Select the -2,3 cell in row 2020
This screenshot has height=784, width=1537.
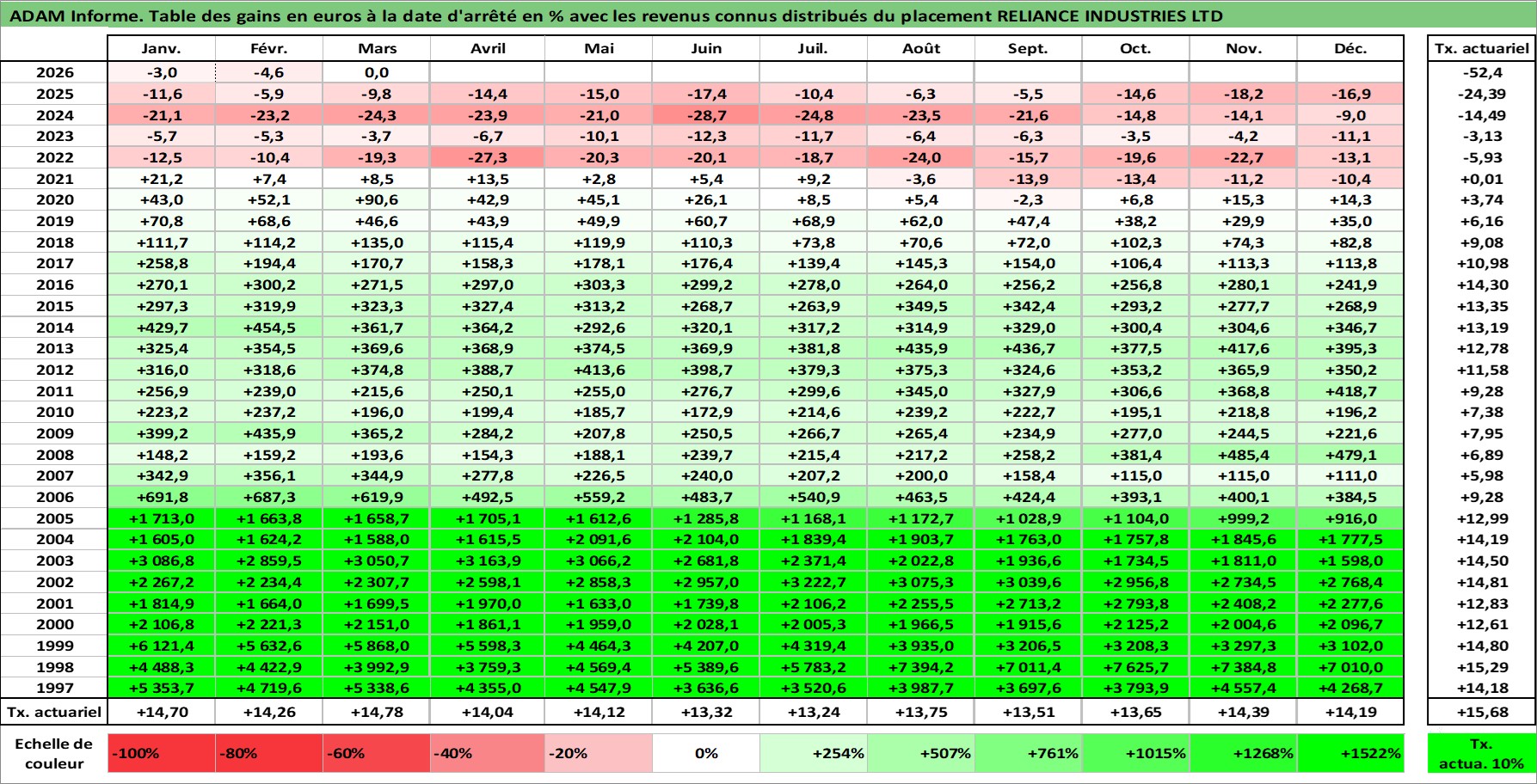[x=1028, y=199]
